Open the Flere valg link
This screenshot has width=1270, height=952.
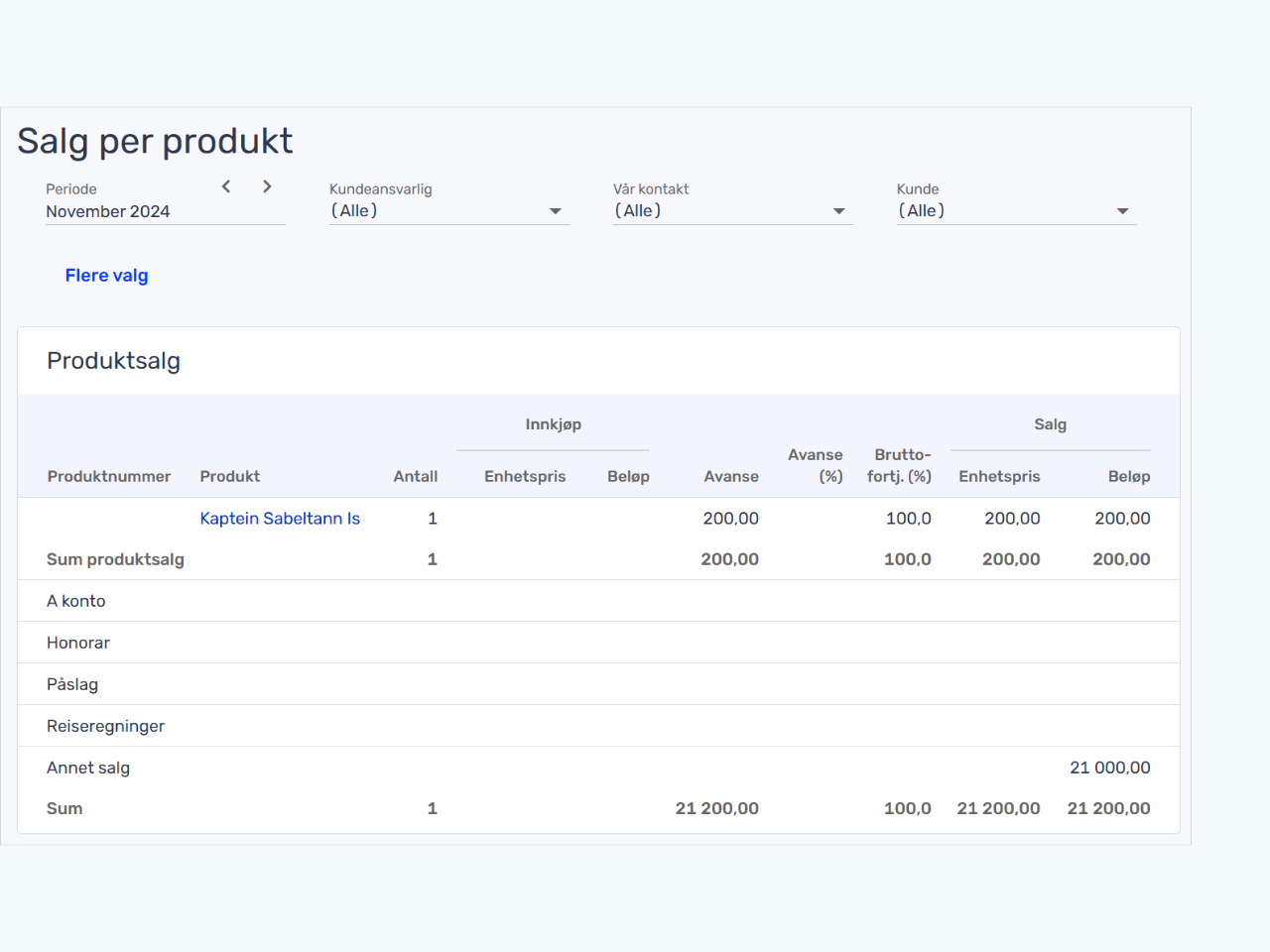tap(106, 276)
